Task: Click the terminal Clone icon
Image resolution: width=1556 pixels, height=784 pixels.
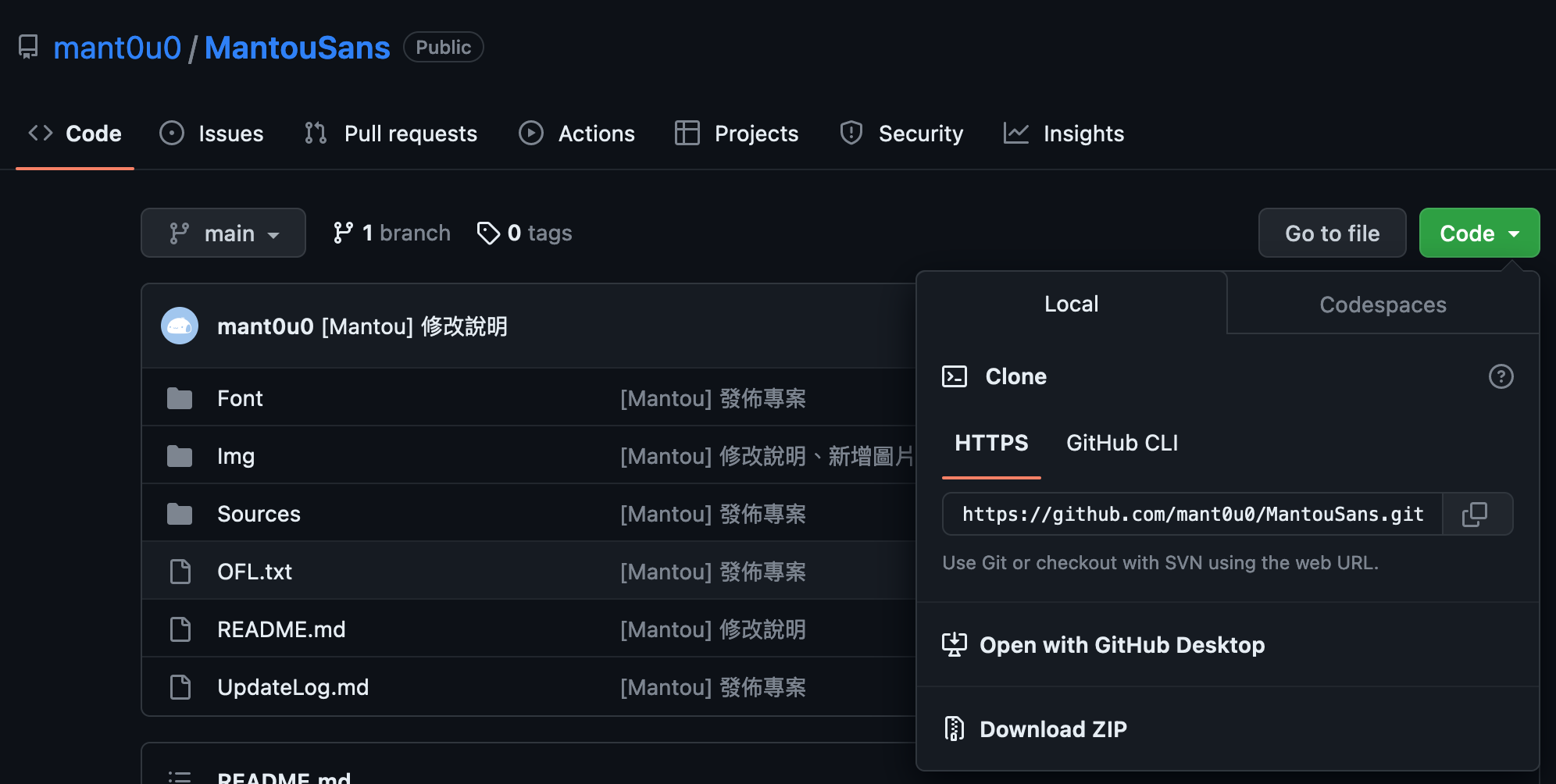Action: point(955,376)
